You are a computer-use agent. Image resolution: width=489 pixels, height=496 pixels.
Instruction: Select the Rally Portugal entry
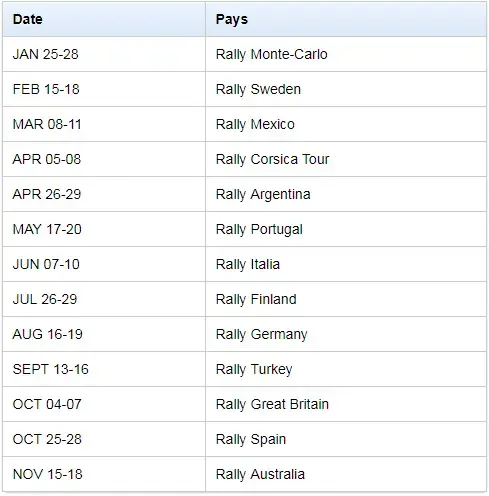pos(346,229)
